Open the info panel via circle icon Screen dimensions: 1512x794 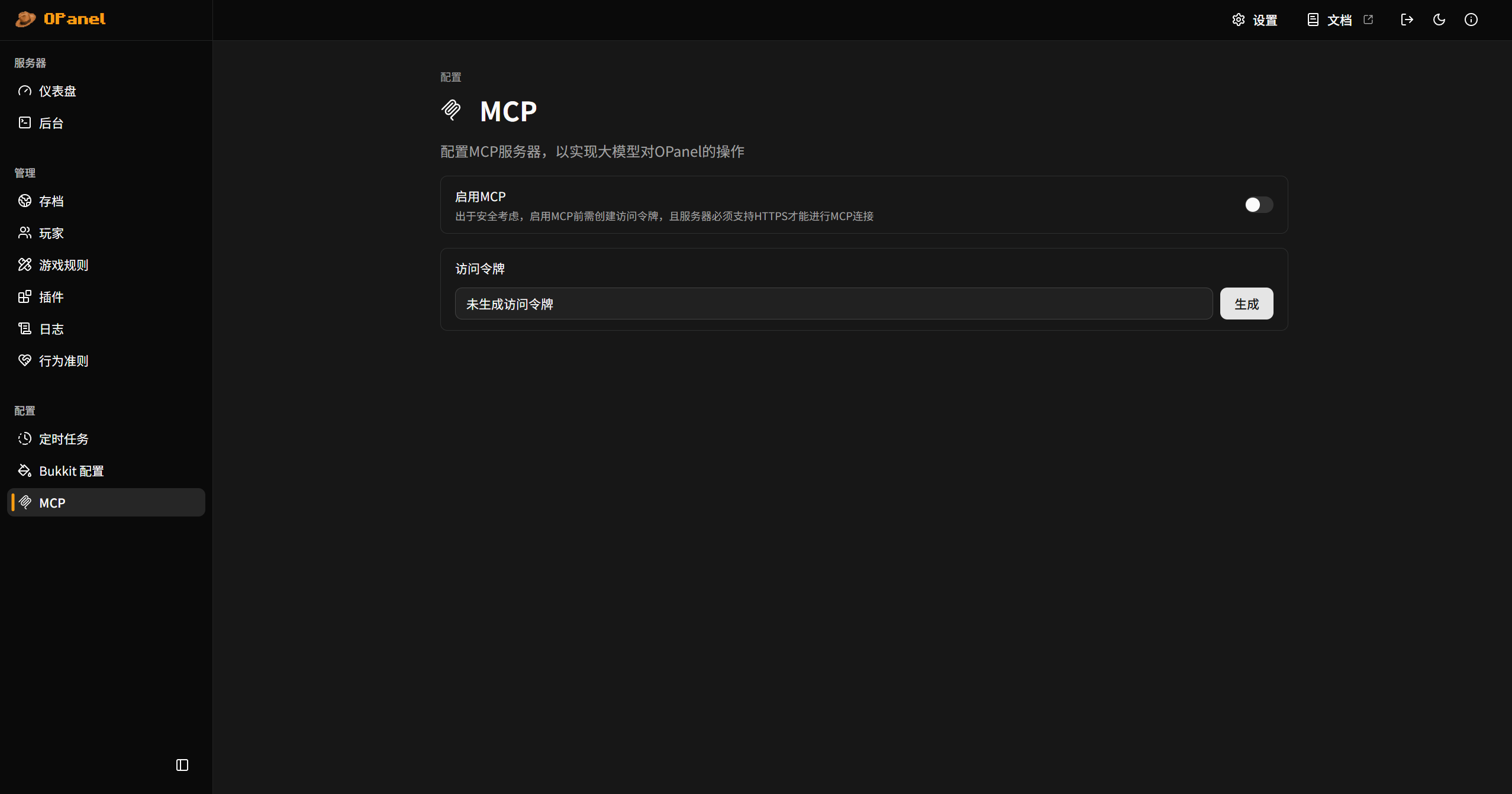click(1472, 20)
